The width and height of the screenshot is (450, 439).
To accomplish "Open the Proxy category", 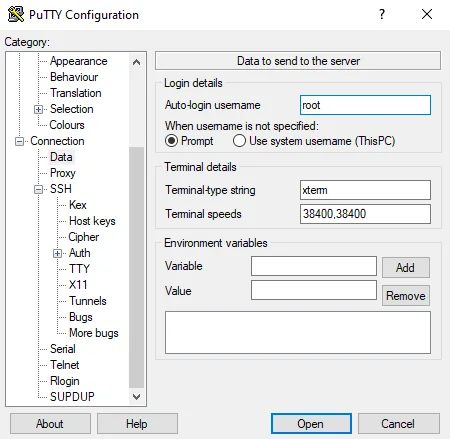I will (63, 173).
